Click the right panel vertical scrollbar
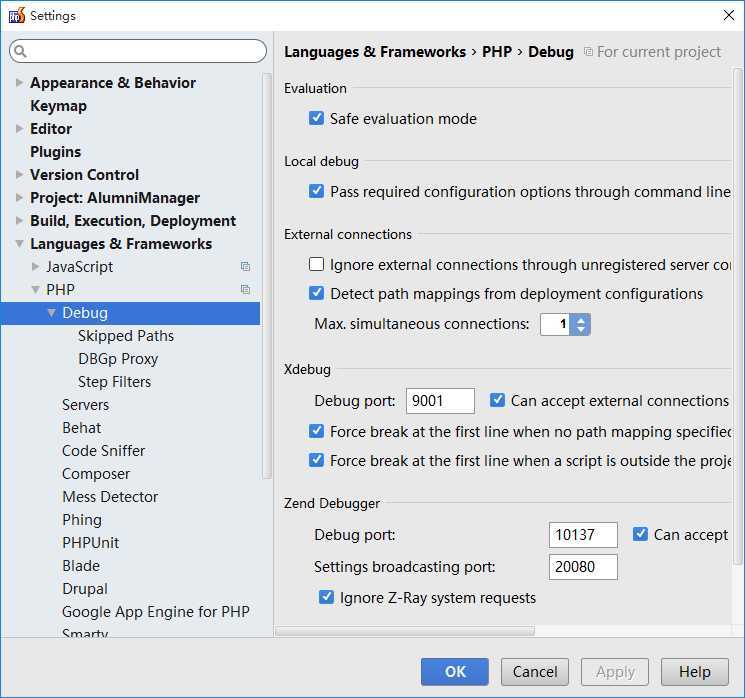 click(x=737, y=316)
